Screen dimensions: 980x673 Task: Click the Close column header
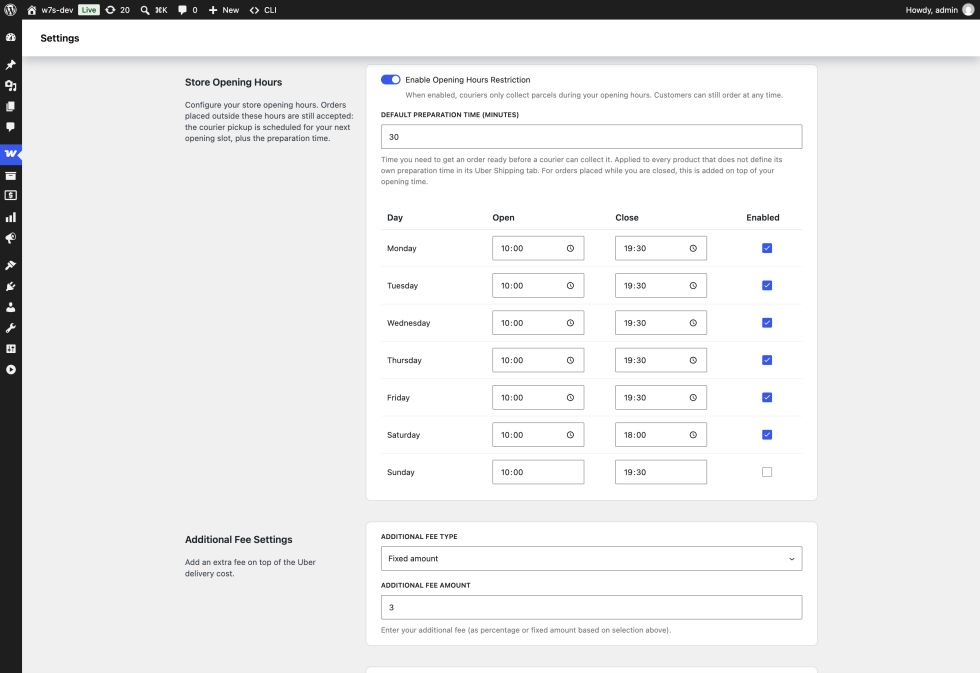click(x=626, y=217)
